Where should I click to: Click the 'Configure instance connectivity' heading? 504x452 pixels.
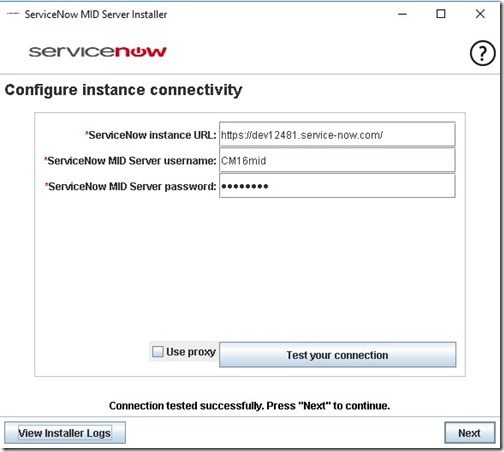point(123,90)
